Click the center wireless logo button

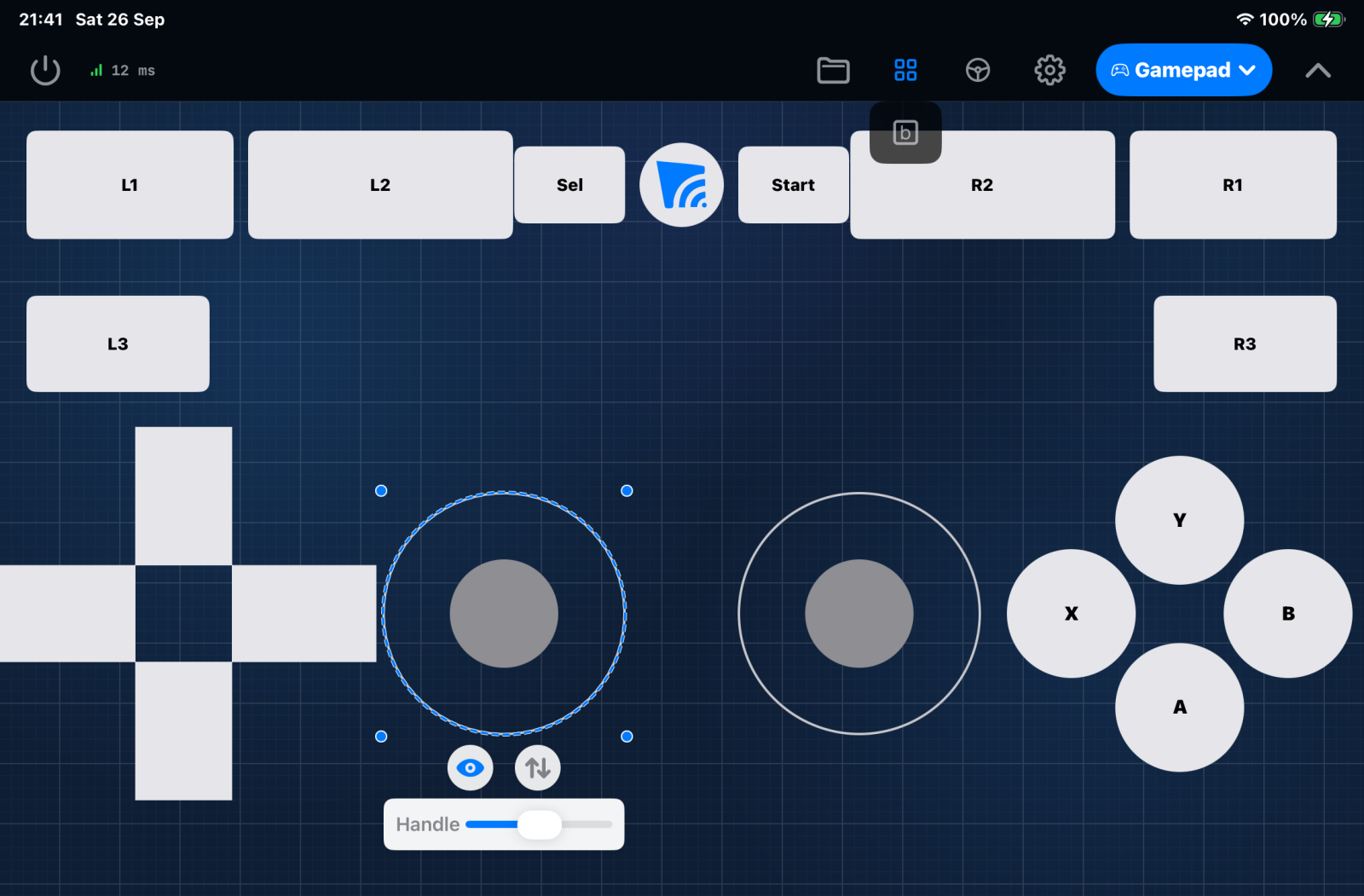[x=681, y=185]
